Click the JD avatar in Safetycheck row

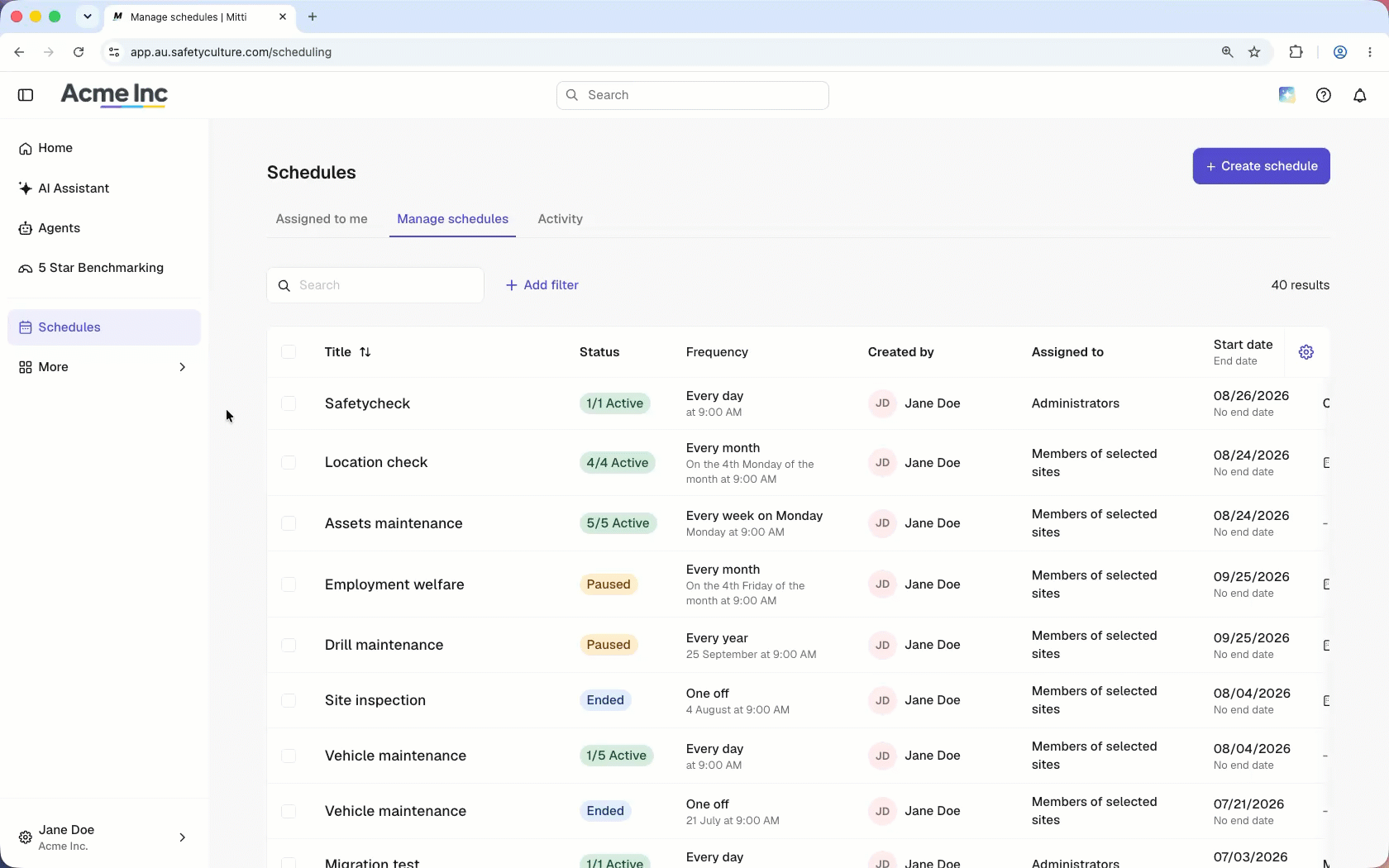click(882, 403)
